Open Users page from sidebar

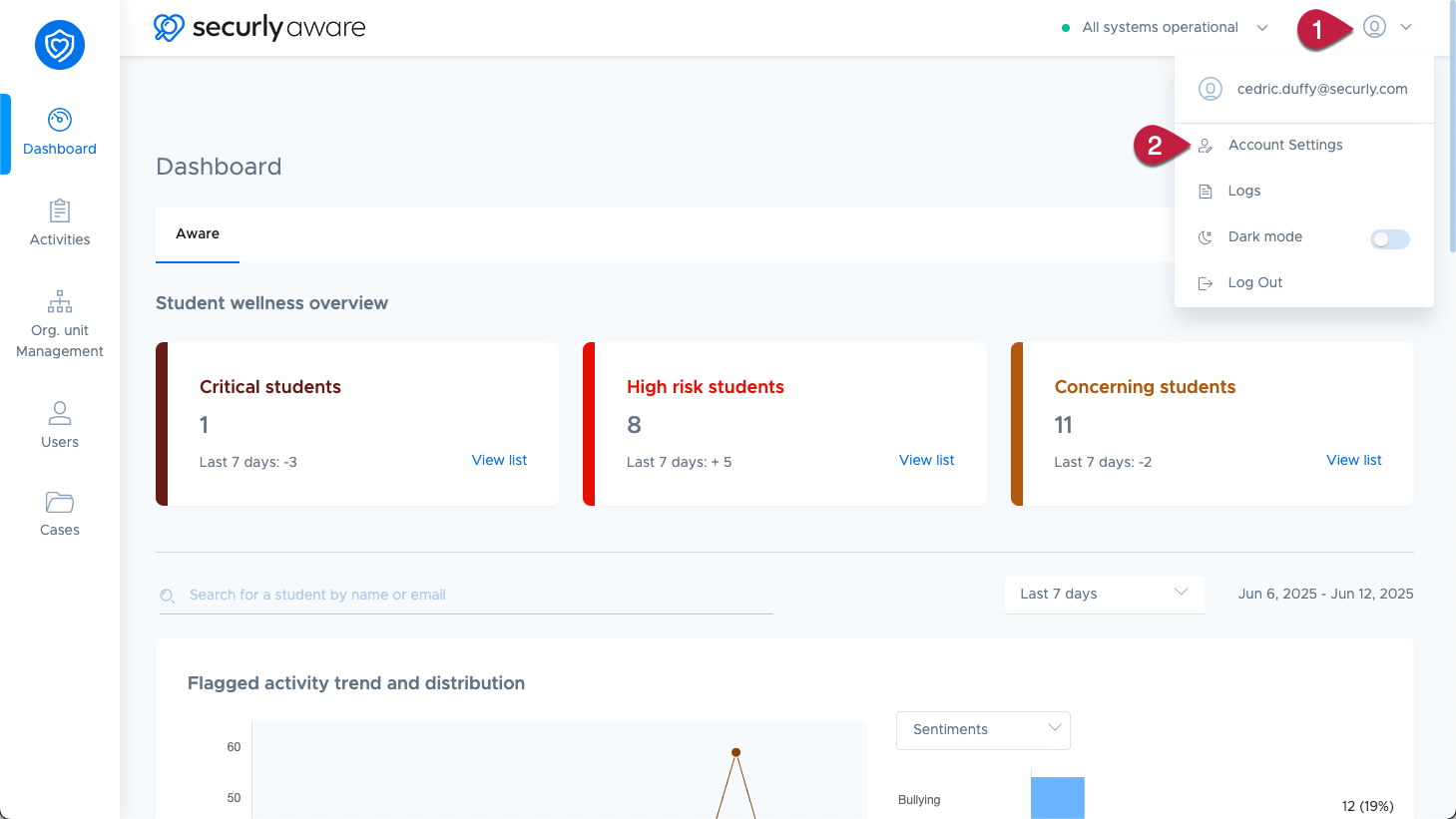[60, 425]
